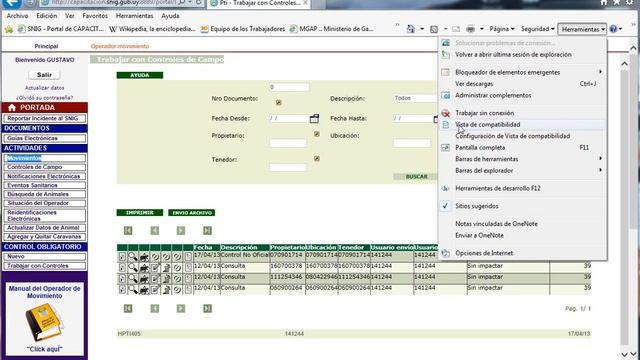Viewport: 640px width, 360px height.
Task: Click the favorites star icon on the bookmarks bar
Action: click(x=9, y=29)
